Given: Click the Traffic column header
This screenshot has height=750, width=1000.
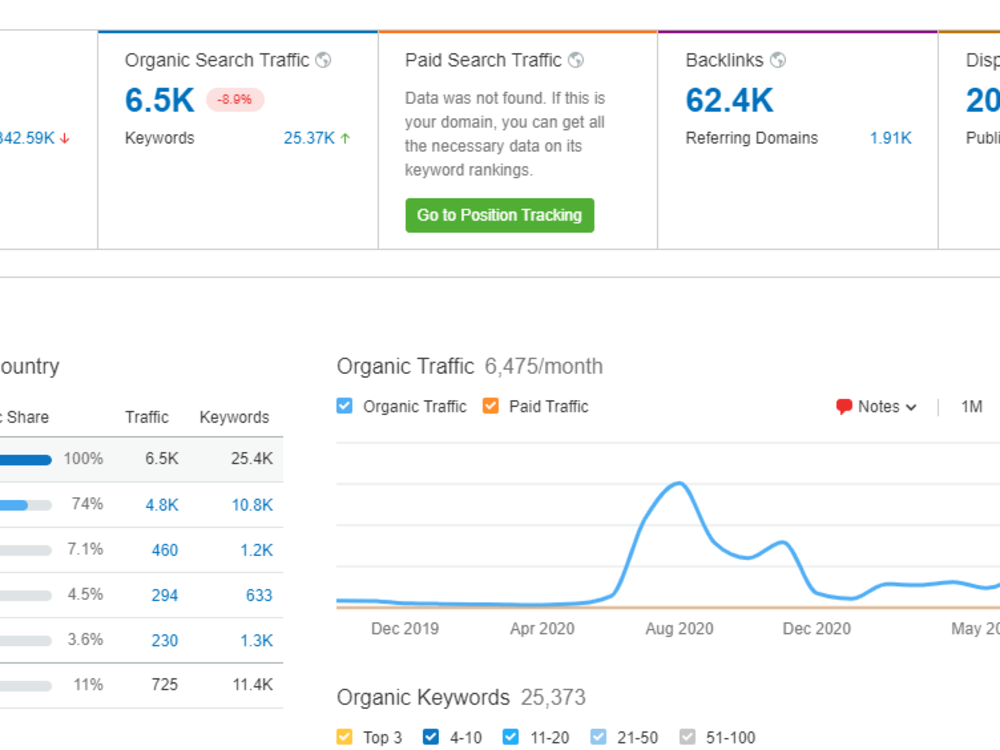Looking at the screenshot, I should [147, 417].
